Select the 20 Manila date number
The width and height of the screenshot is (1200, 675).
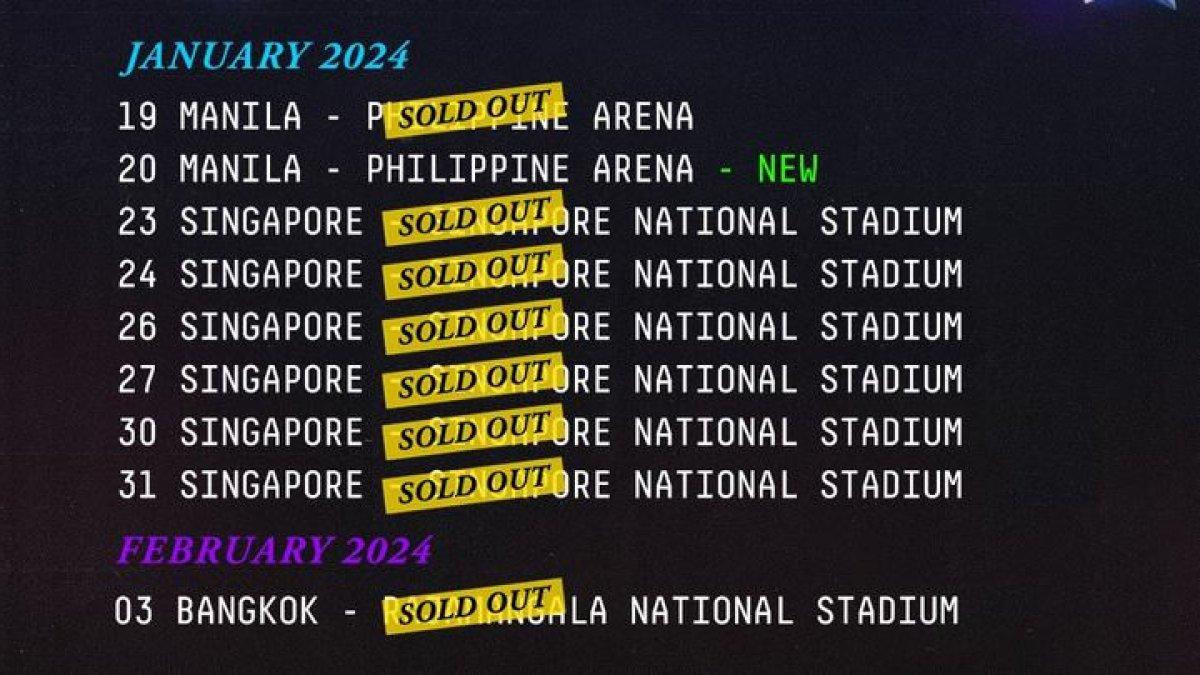(137, 169)
